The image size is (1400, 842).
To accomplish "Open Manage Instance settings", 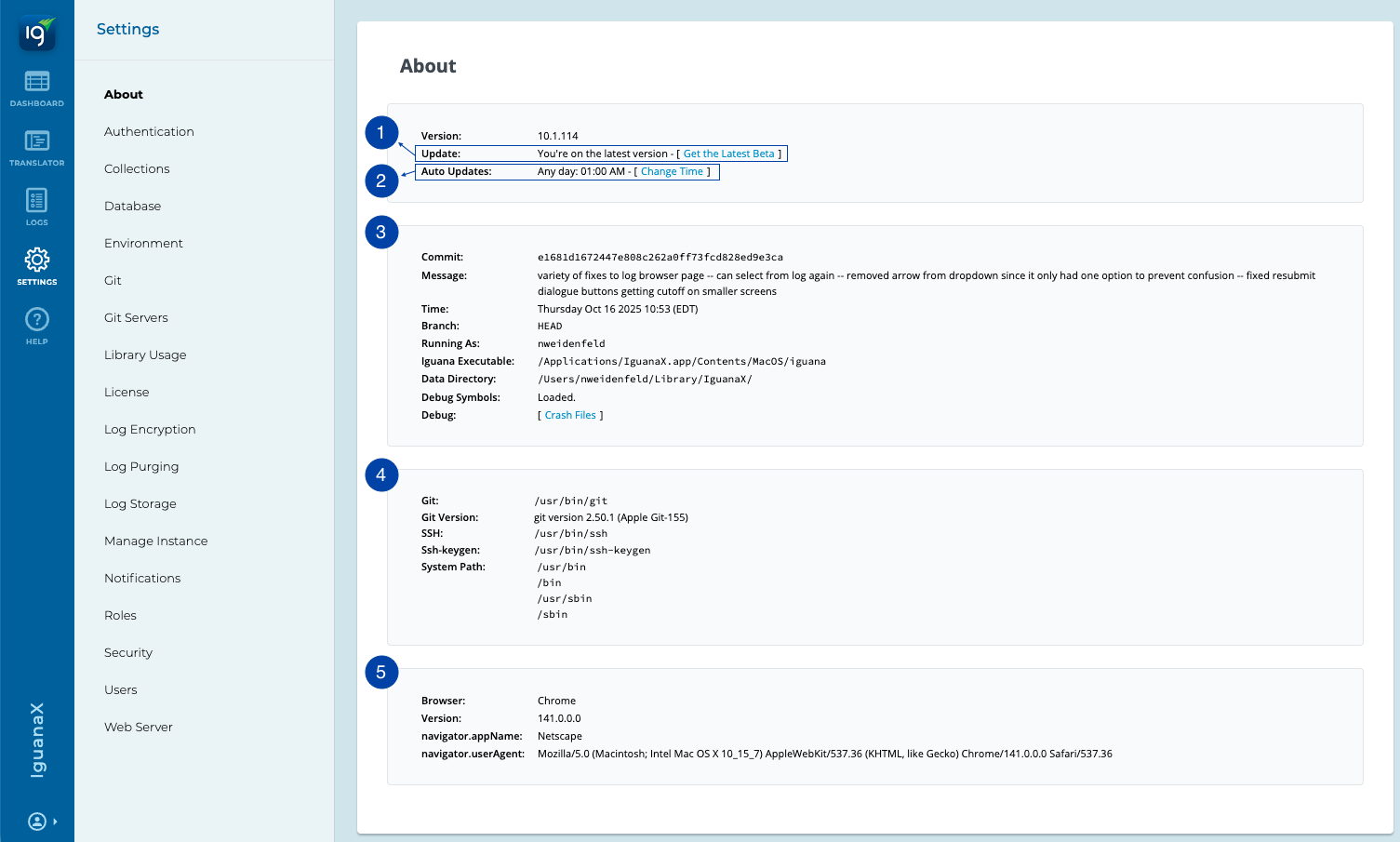I will (x=155, y=541).
